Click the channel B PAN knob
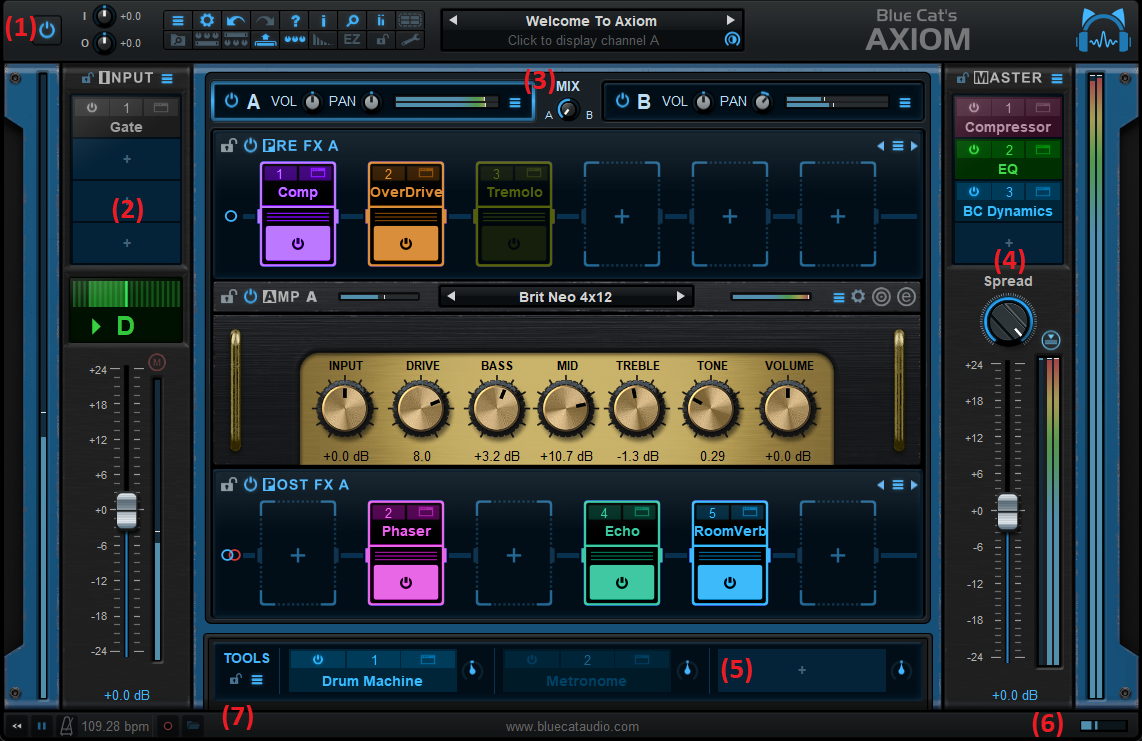The width and height of the screenshot is (1142, 741). [x=763, y=102]
